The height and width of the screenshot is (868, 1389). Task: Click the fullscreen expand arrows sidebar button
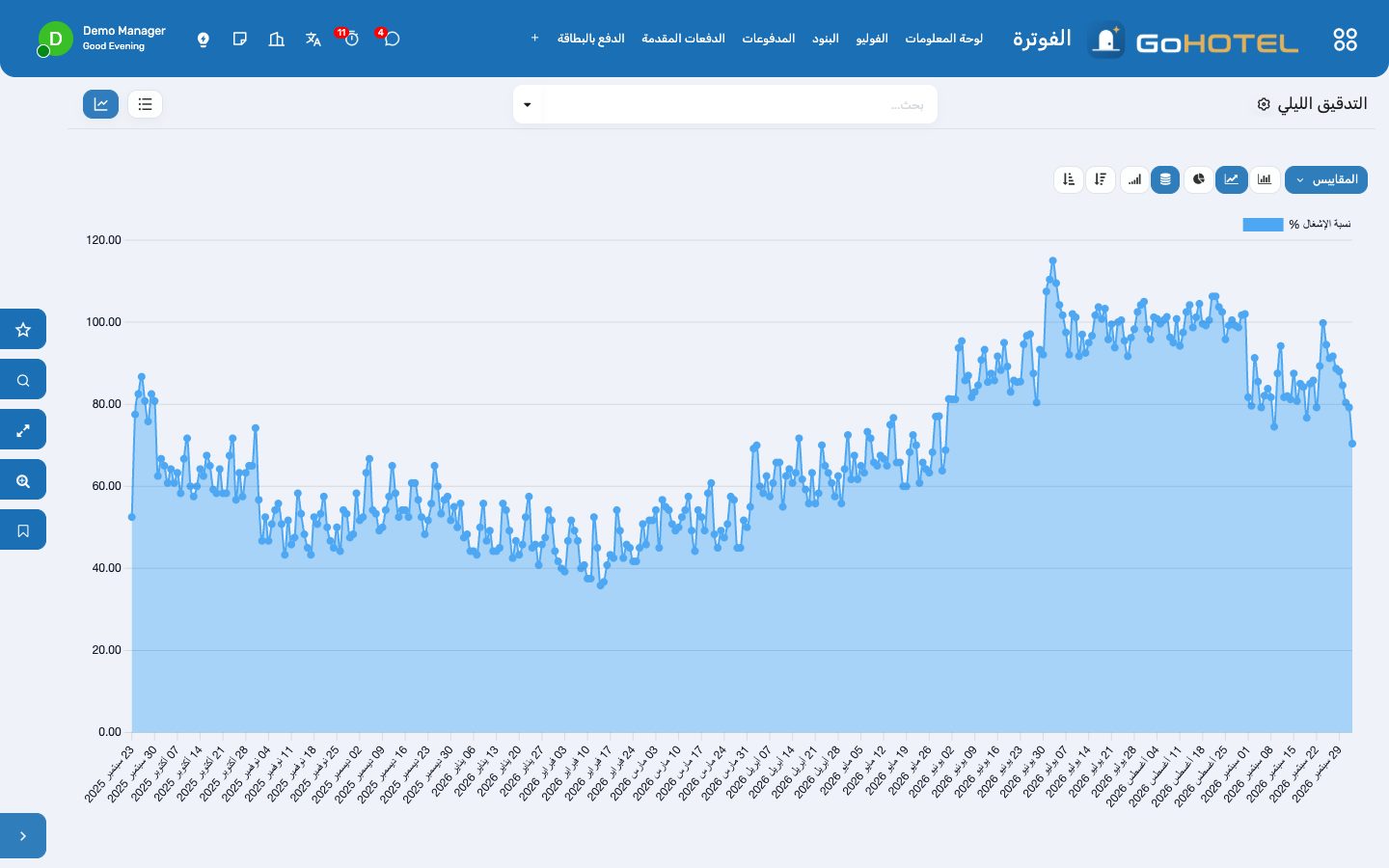click(23, 430)
